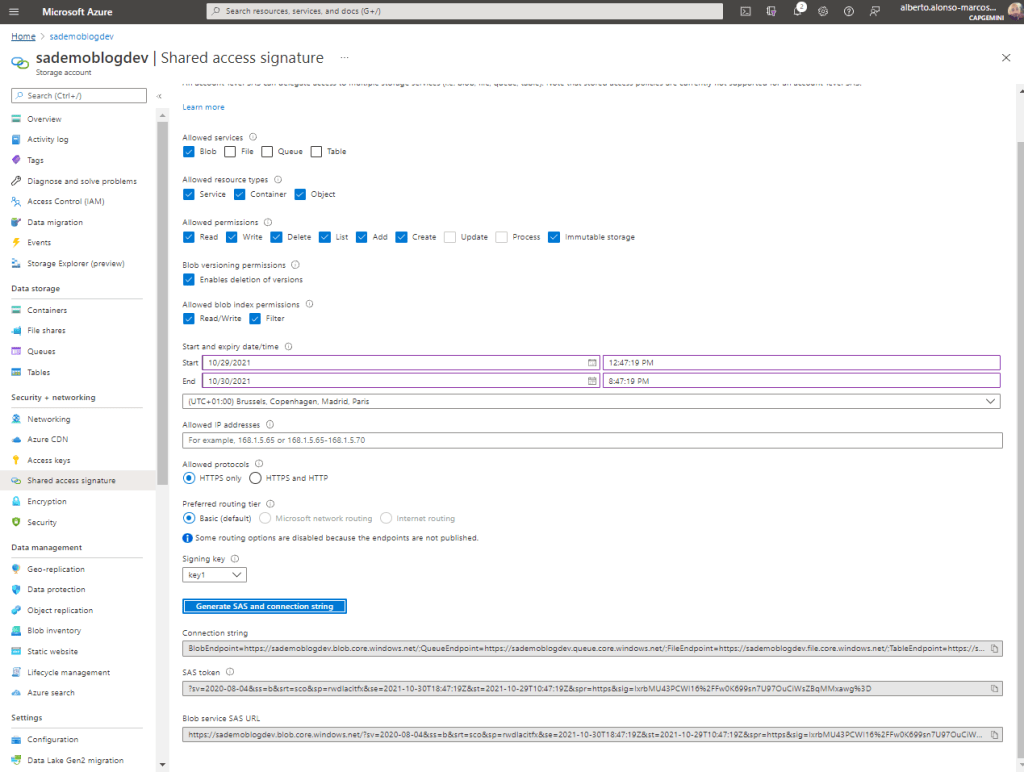Go to Containers under Data storage

click(x=47, y=310)
